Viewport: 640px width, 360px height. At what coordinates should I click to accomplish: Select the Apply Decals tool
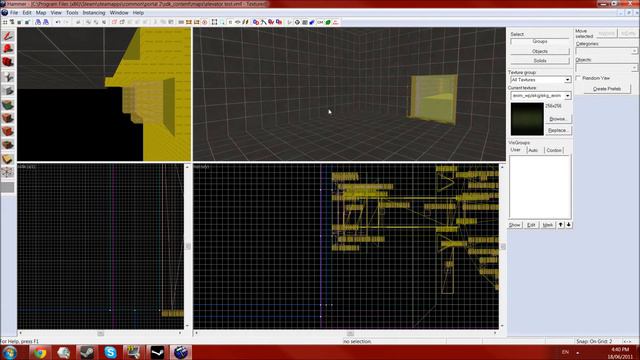(8, 131)
